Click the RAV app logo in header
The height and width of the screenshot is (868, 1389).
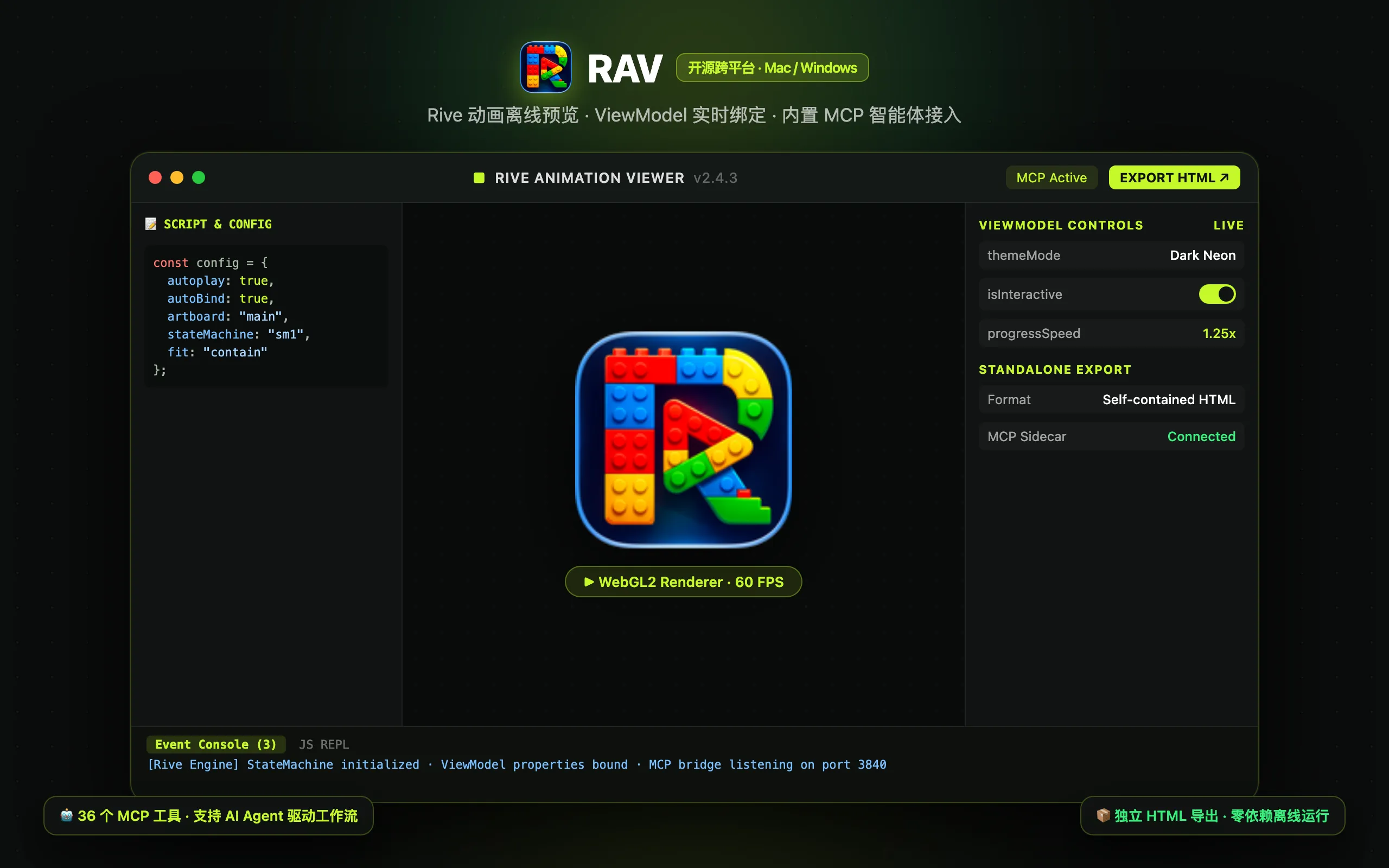pos(545,67)
